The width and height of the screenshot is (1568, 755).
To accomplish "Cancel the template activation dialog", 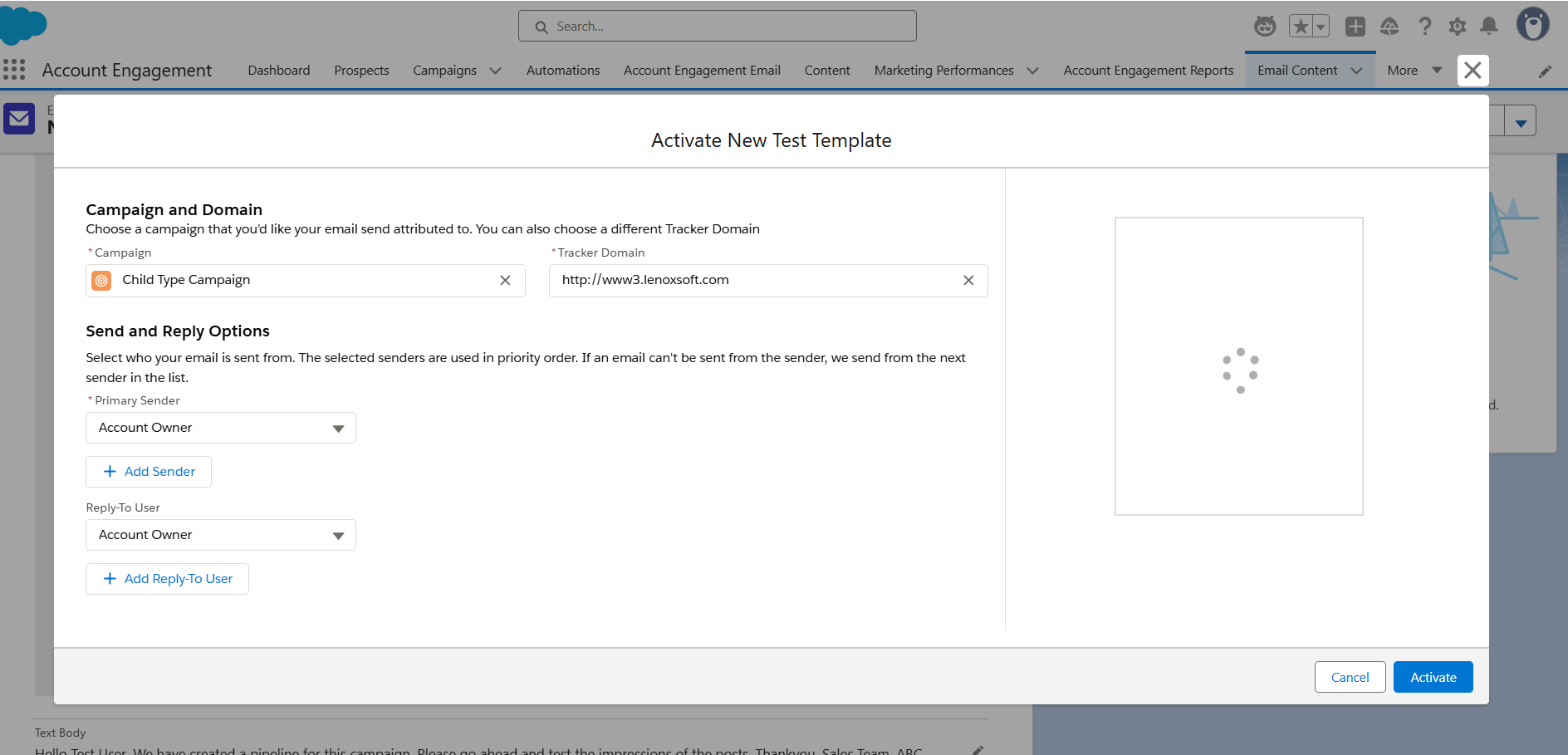I will coord(1350,677).
